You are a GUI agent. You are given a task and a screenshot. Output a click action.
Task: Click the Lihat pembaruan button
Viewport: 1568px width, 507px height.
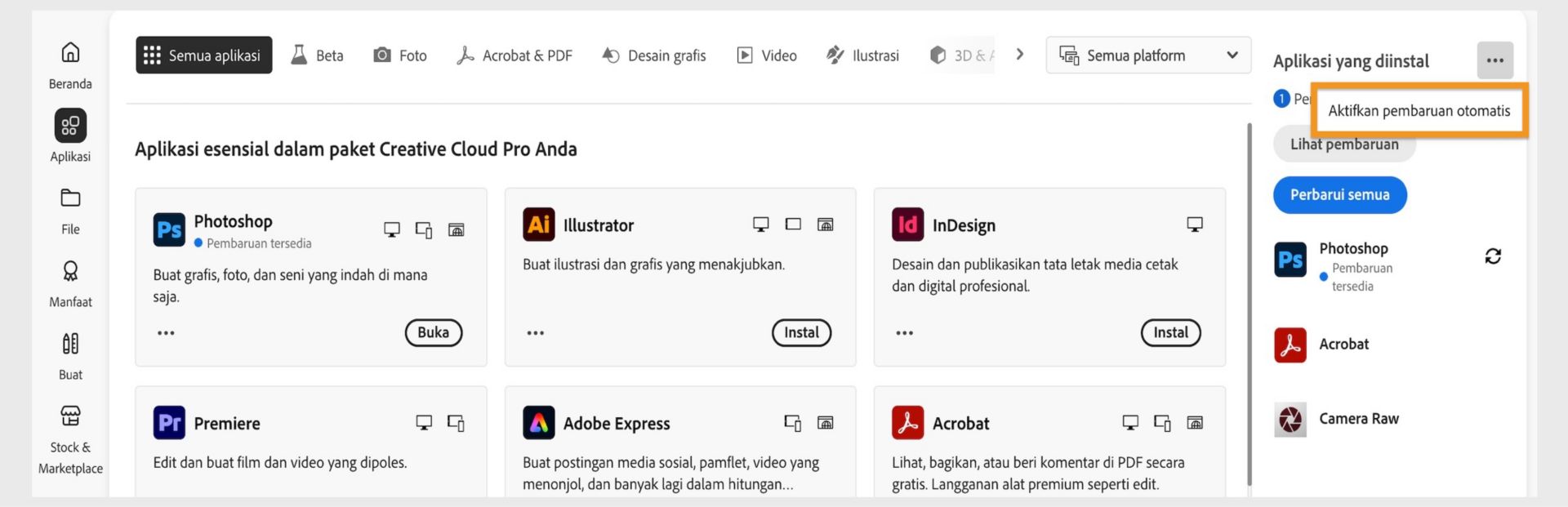coord(1344,145)
